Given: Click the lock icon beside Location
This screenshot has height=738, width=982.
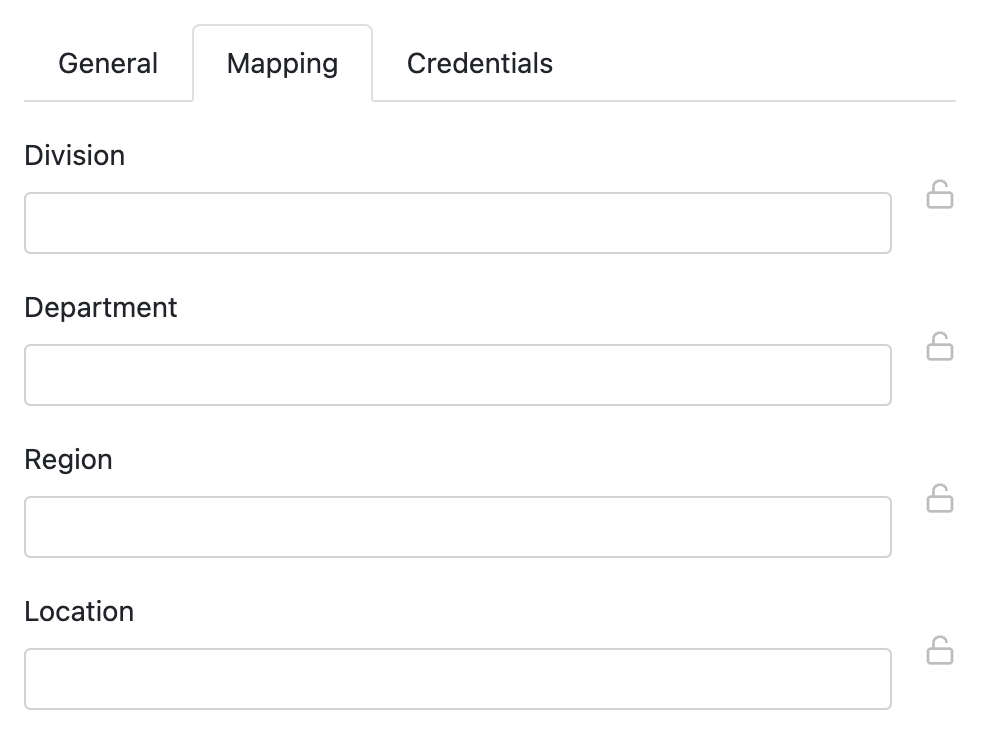Looking at the screenshot, I should [939, 651].
